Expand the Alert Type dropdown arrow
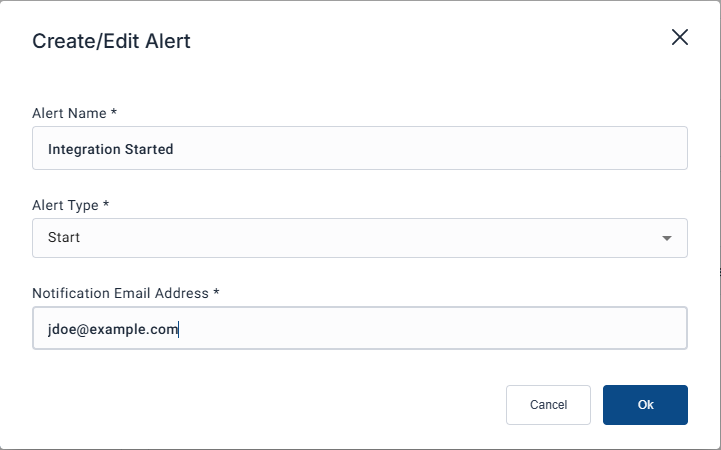This screenshot has height=450, width=721. (x=667, y=238)
